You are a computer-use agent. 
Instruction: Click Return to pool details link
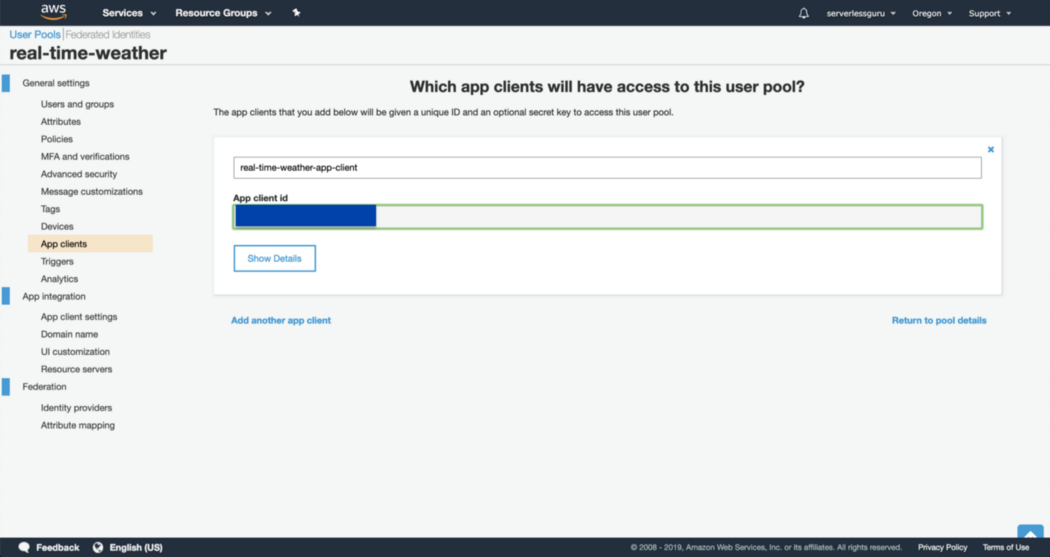pos(939,320)
